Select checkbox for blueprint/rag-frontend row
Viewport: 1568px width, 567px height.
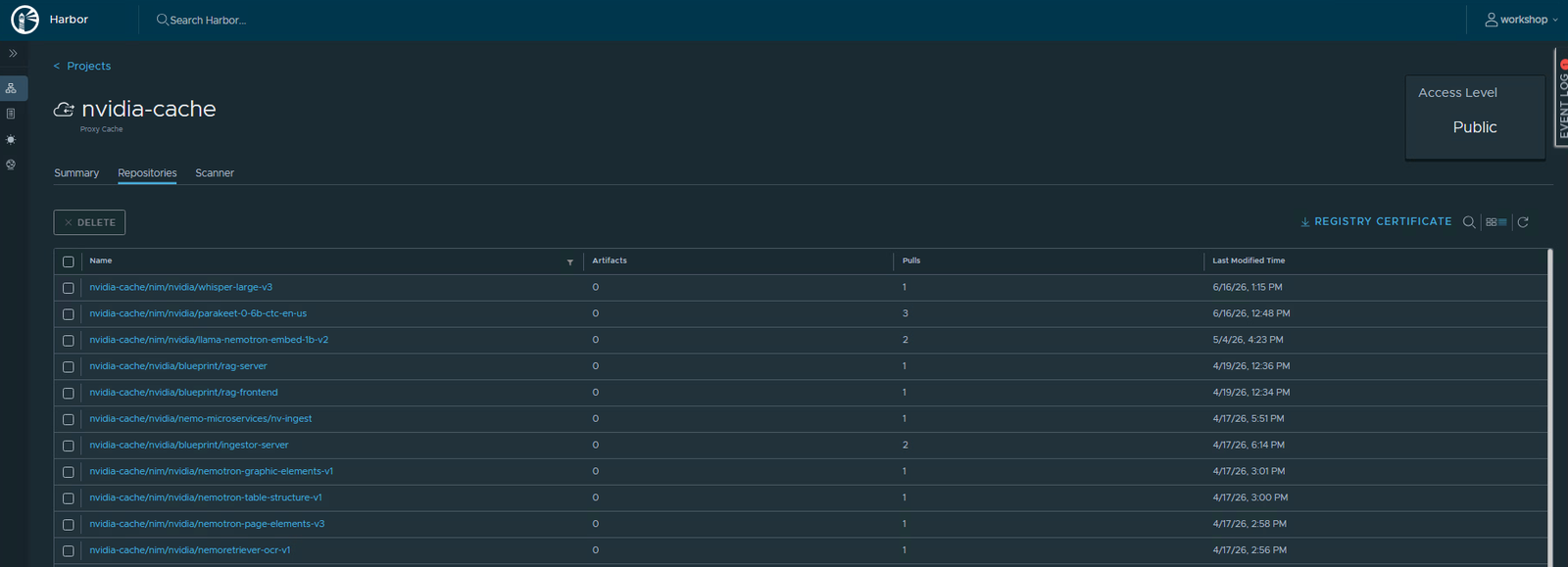[x=69, y=393]
